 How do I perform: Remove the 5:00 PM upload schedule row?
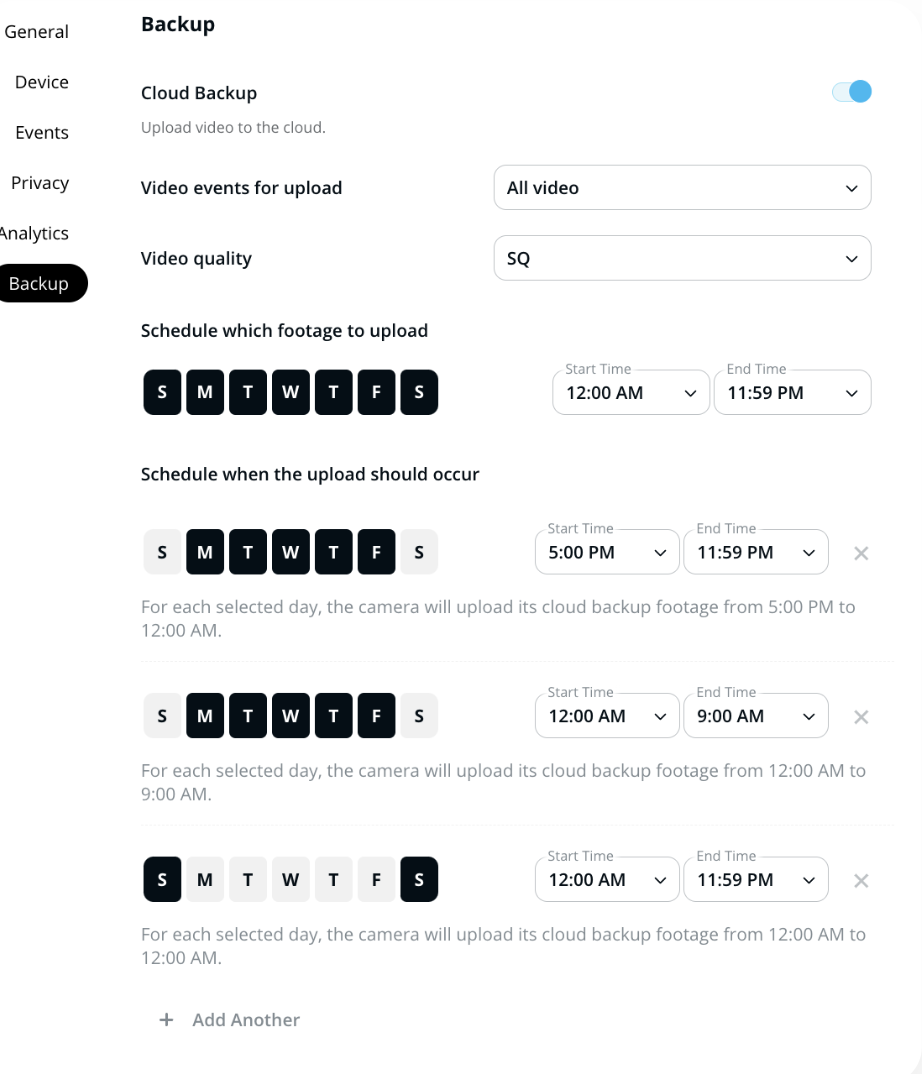click(x=861, y=553)
